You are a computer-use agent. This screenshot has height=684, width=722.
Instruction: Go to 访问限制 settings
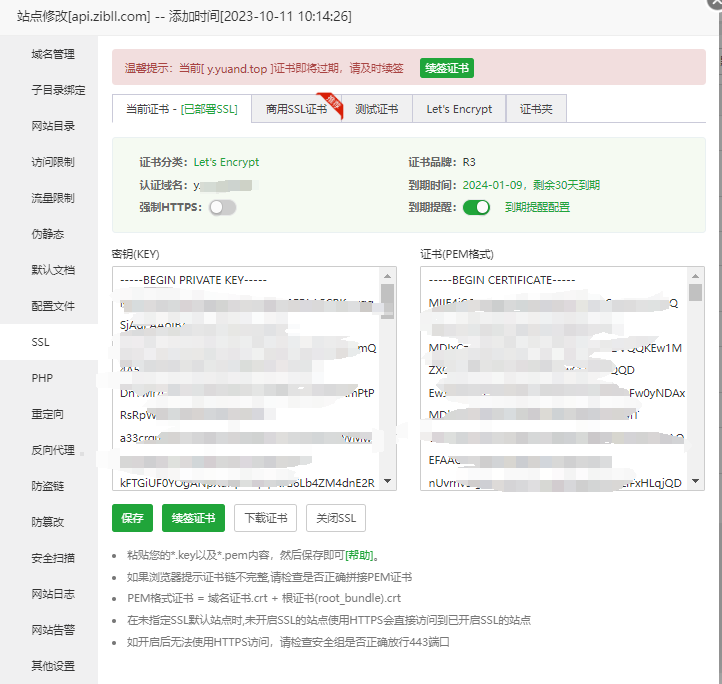52,162
